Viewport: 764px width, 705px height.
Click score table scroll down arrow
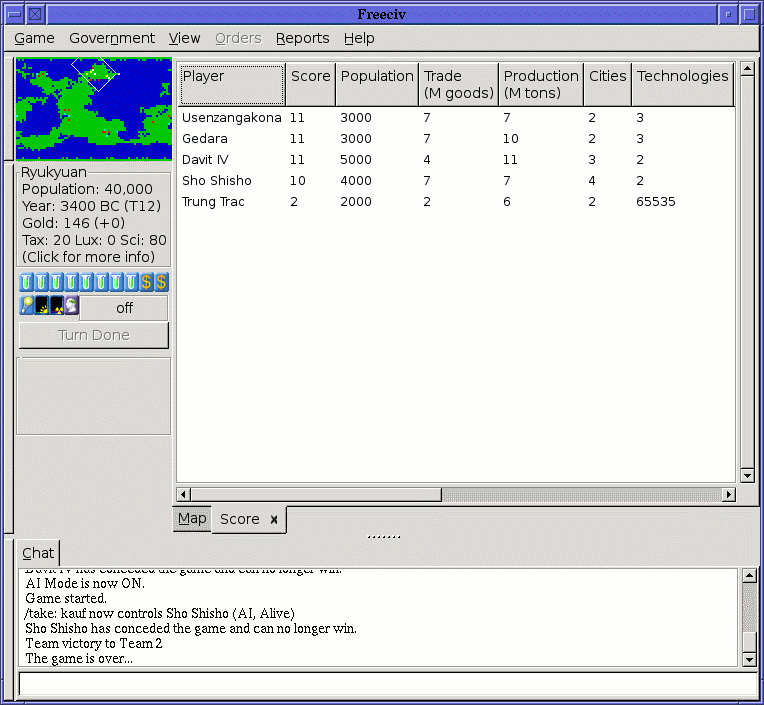tap(747, 475)
